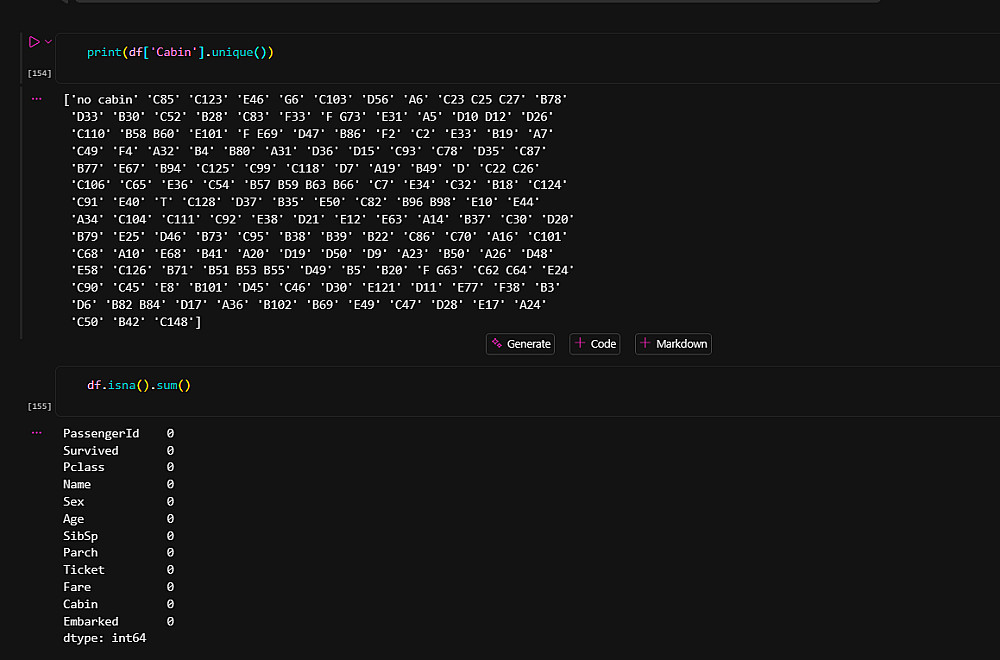Click the Generate sparkle button
The image size is (1000, 660).
tap(520, 344)
